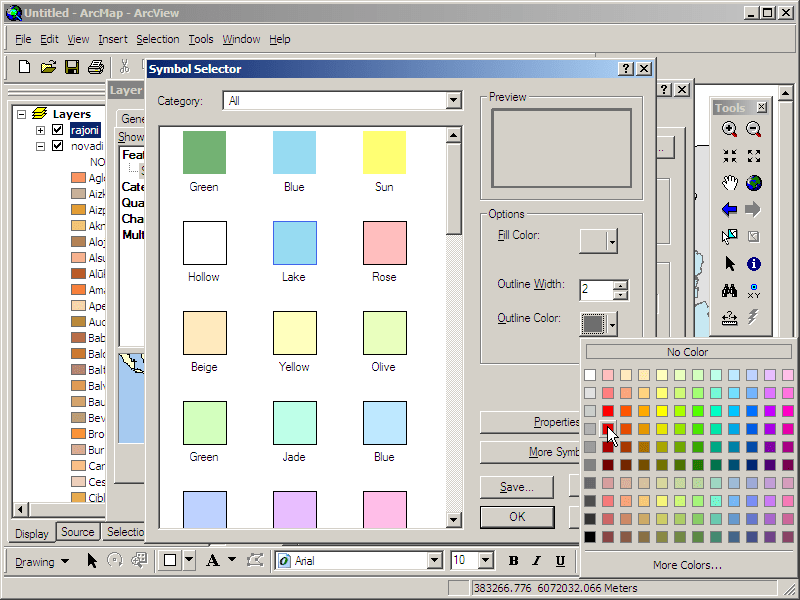Open the Category dropdown

453,101
